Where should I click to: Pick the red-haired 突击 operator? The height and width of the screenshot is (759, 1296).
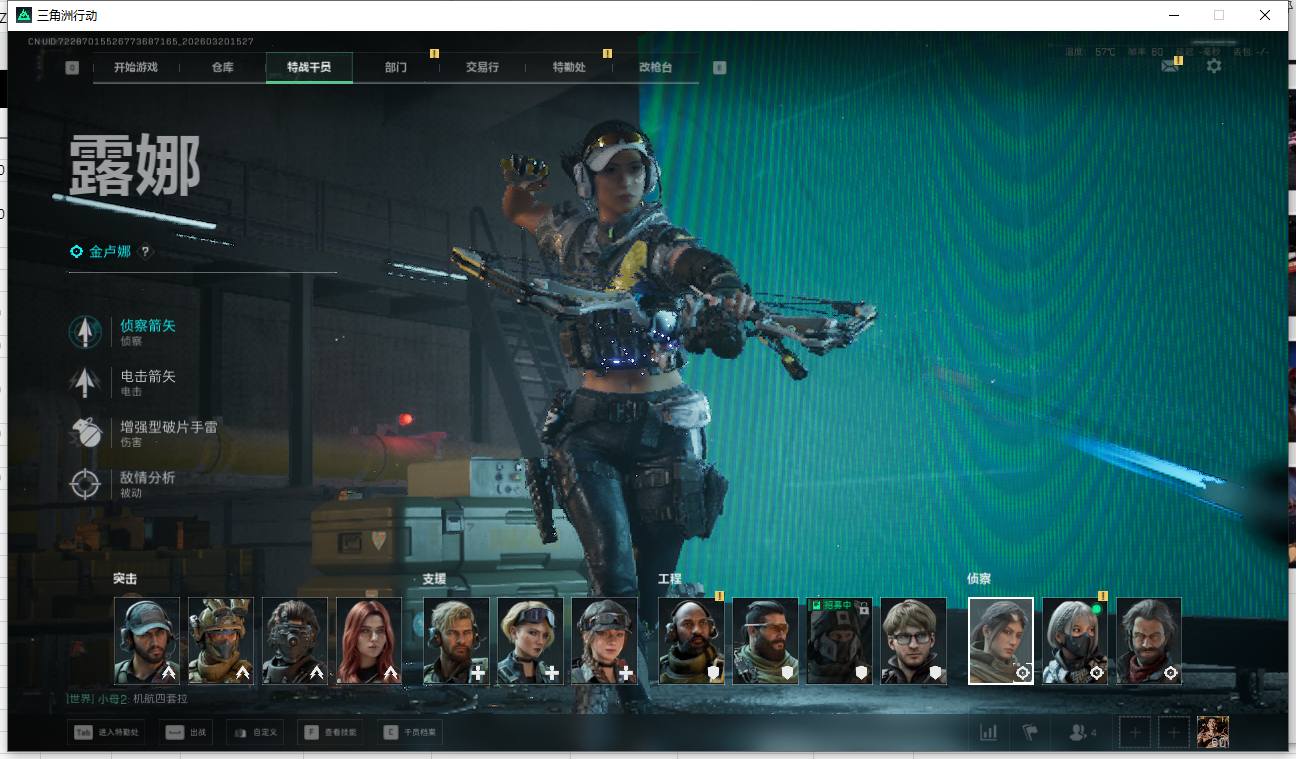pyautogui.click(x=369, y=641)
